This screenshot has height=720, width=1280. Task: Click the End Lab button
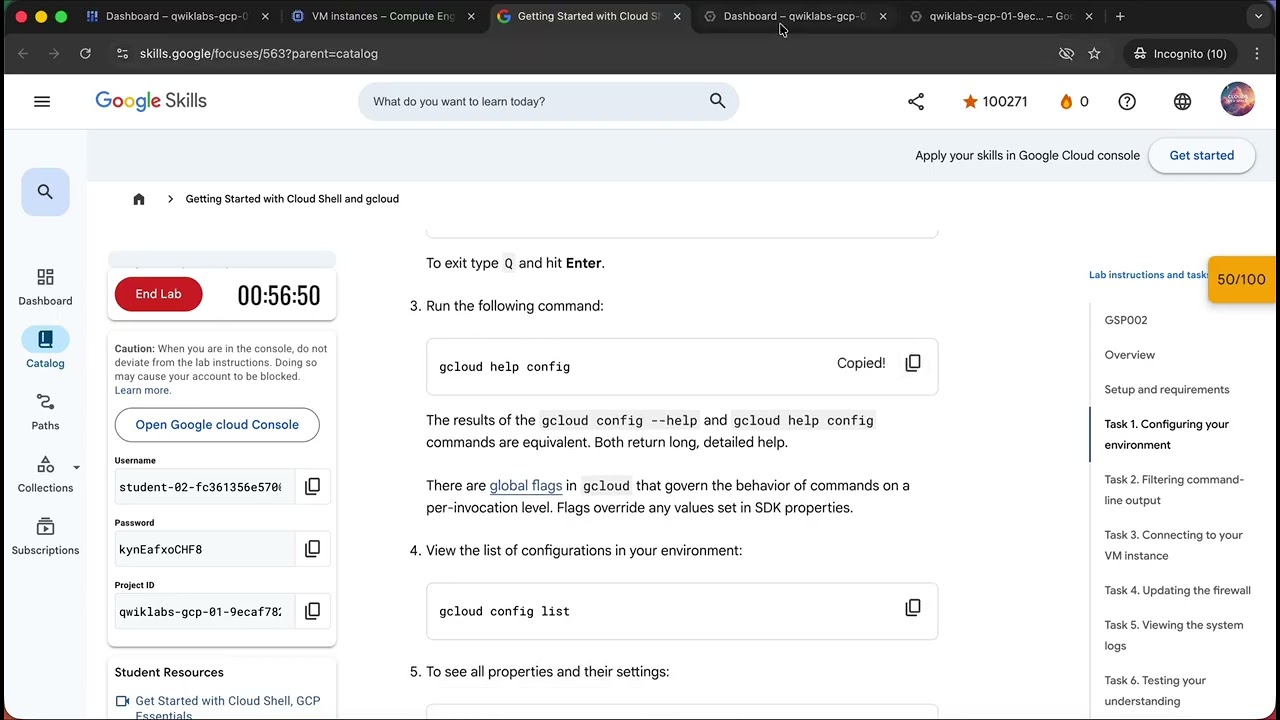pyautogui.click(x=158, y=294)
